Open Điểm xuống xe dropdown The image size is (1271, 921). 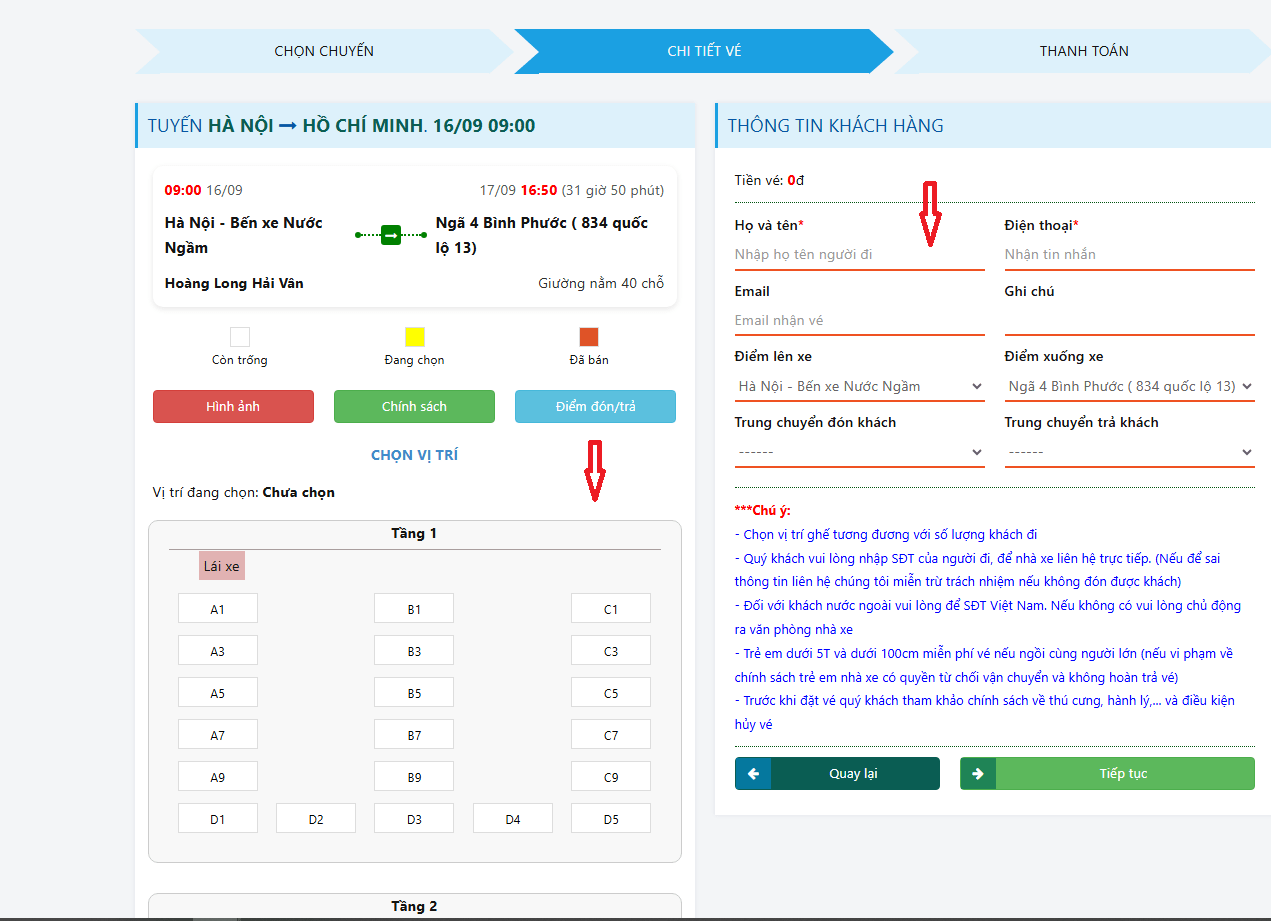point(1129,386)
